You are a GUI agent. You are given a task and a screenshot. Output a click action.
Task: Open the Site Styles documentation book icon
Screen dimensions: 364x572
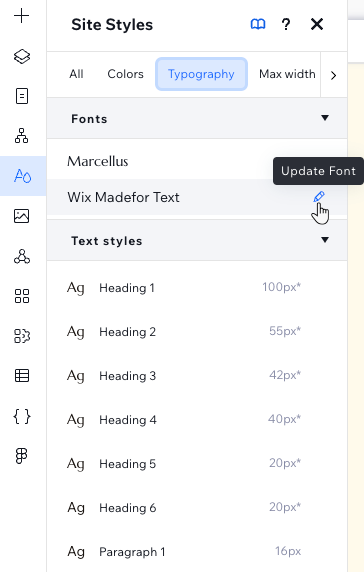[258, 24]
